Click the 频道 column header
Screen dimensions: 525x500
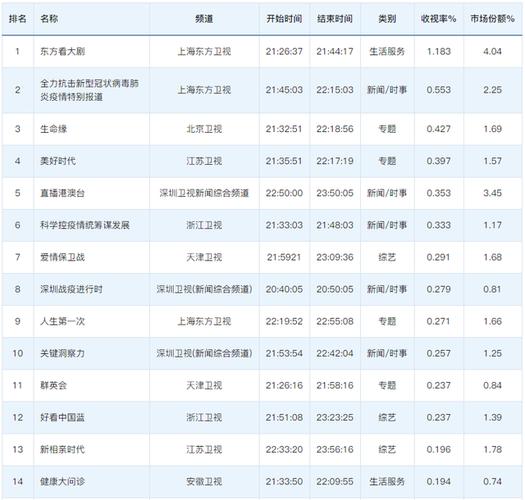[204, 19]
